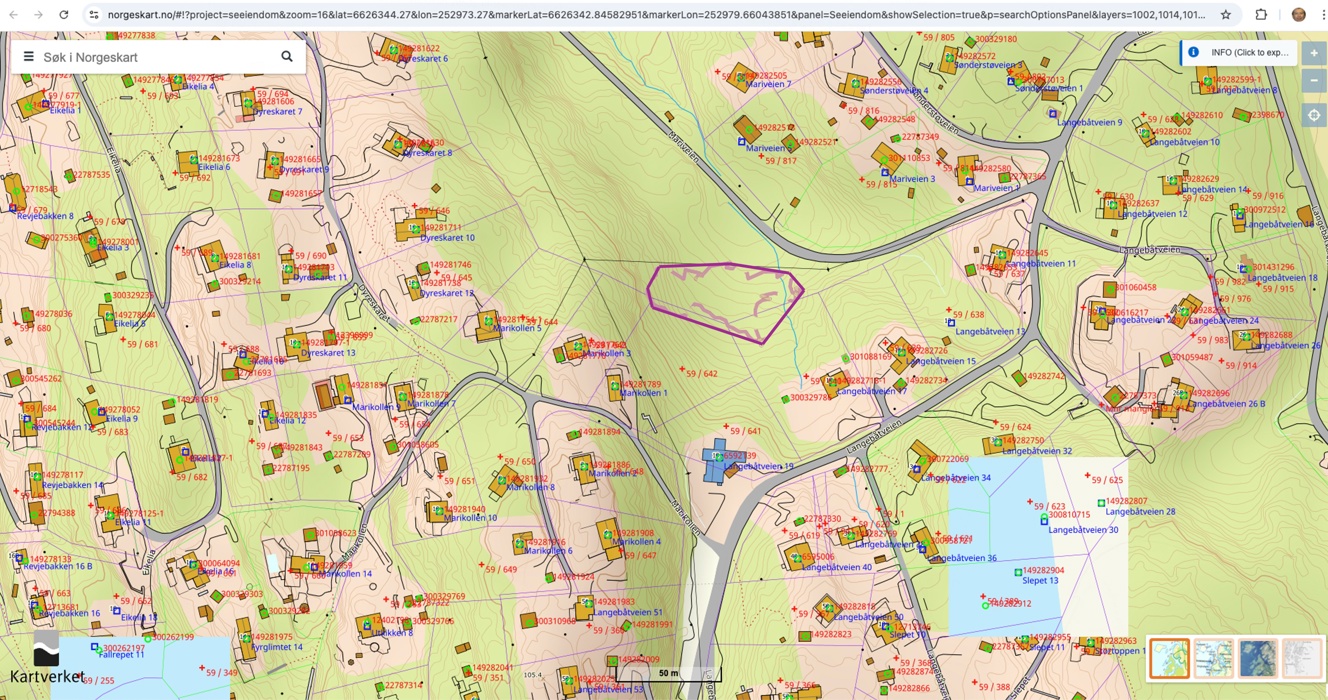Open the hamburger menu in search bar

tap(28, 57)
